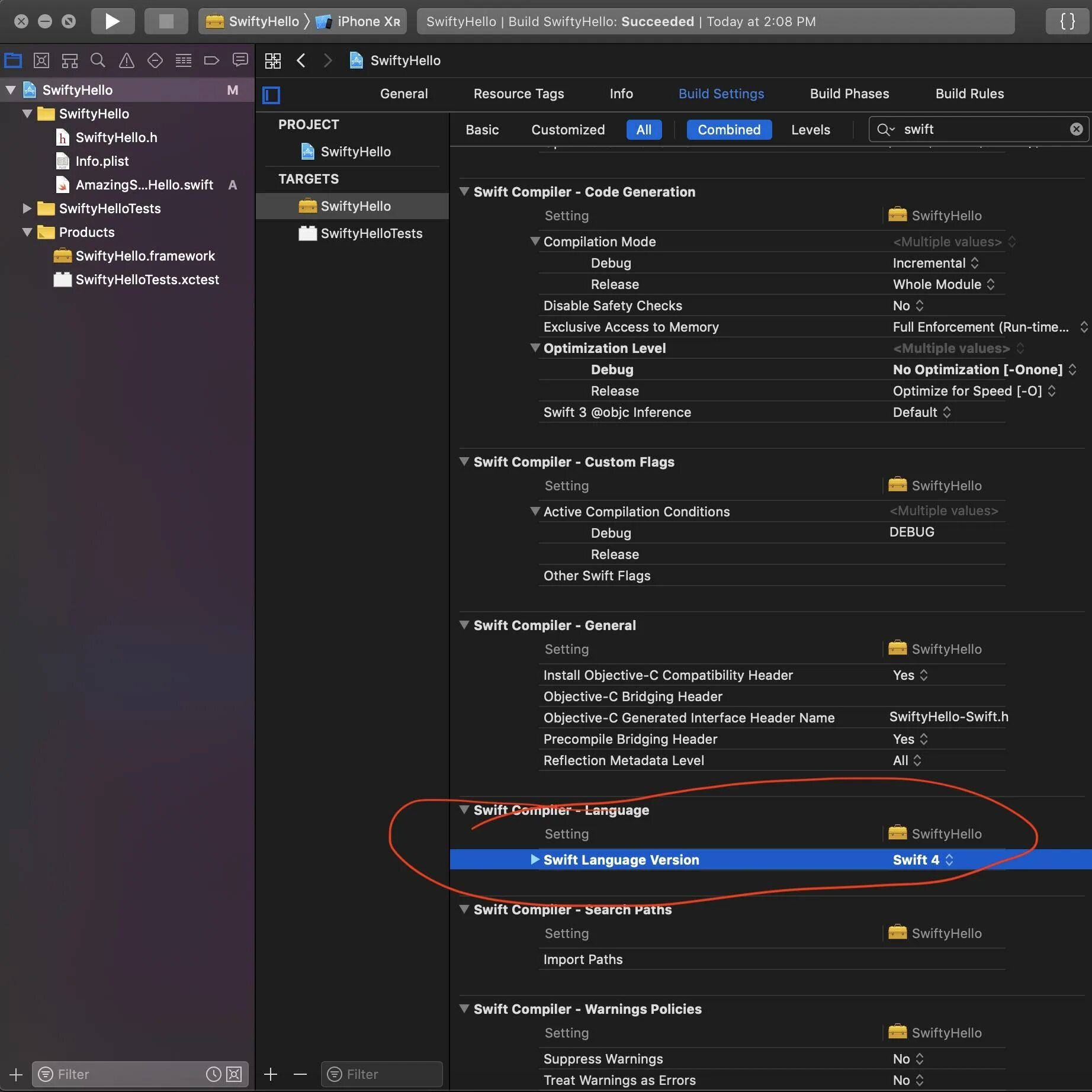Open the code review braces button

[1068, 22]
